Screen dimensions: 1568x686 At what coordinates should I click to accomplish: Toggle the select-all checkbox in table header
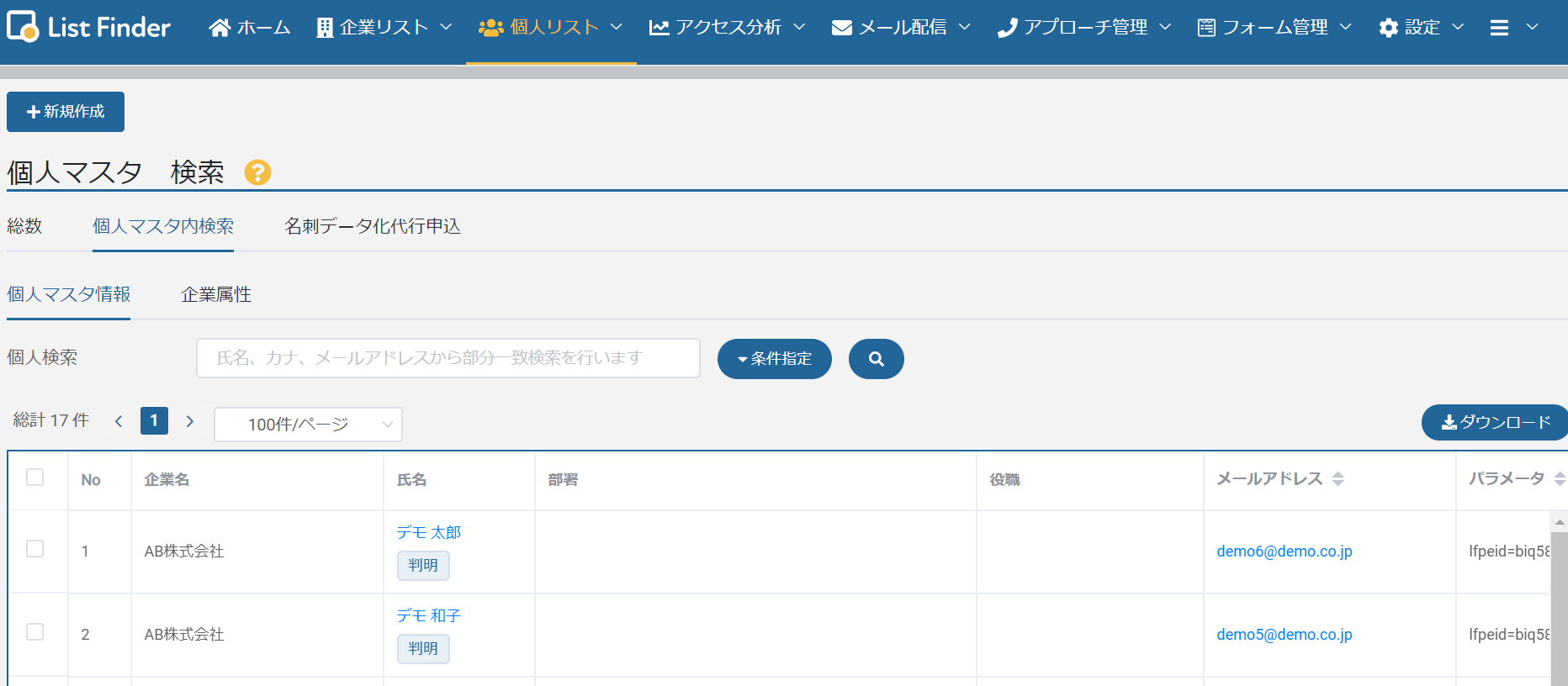click(35, 478)
